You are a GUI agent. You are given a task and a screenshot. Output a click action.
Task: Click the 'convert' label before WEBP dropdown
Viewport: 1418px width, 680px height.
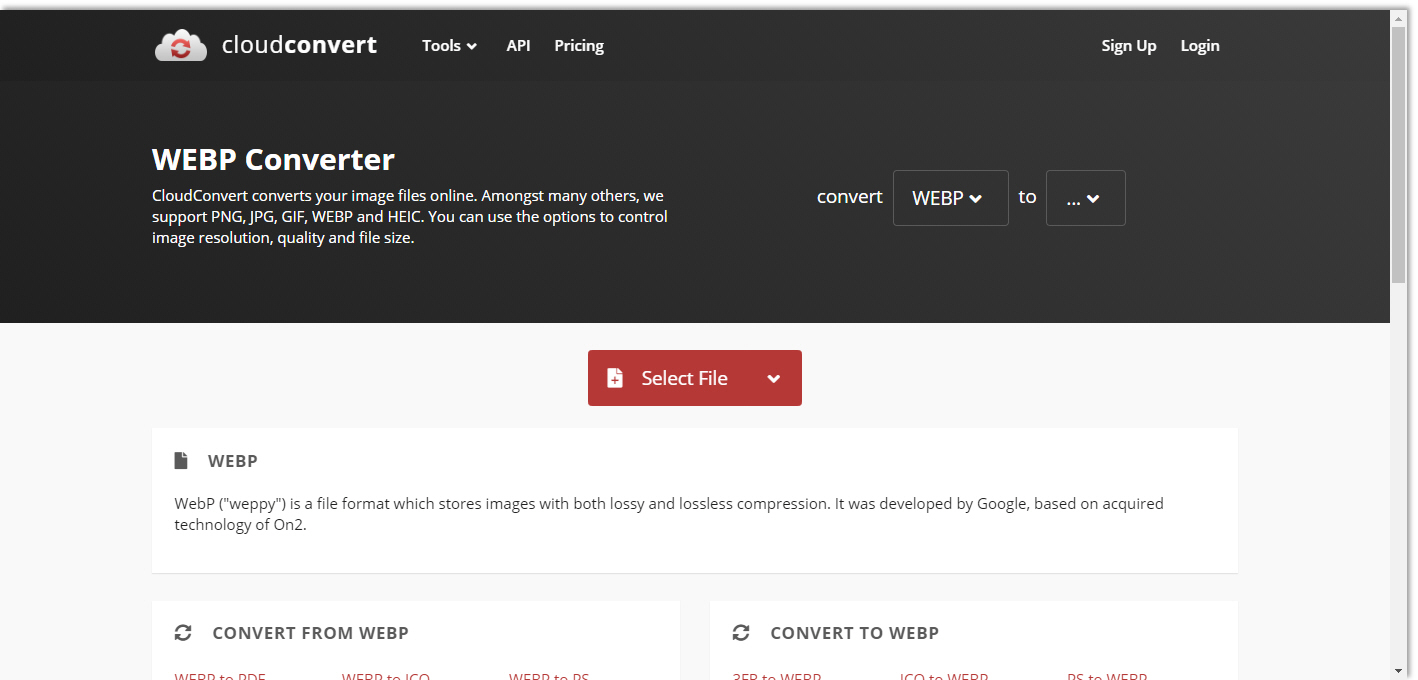click(850, 197)
